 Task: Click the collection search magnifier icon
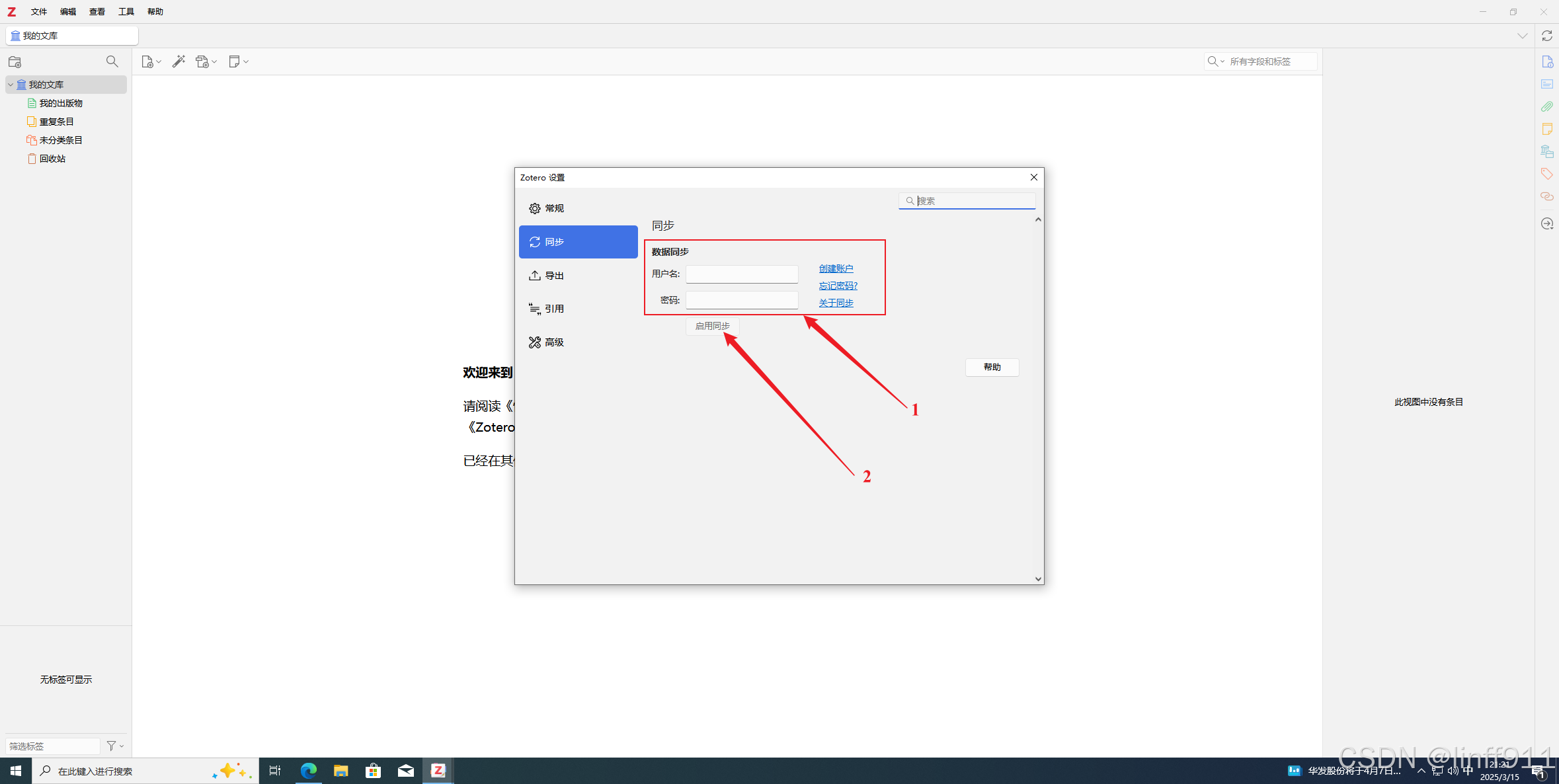pos(112,61)
